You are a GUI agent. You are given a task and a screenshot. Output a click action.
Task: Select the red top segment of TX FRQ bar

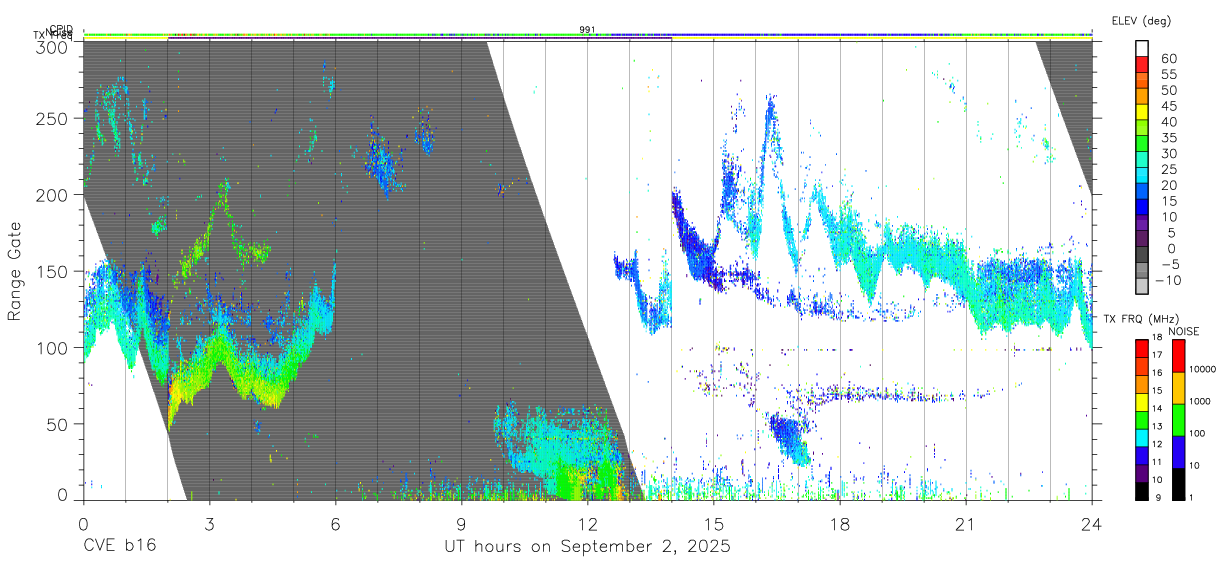click(x=1141, y=348)
